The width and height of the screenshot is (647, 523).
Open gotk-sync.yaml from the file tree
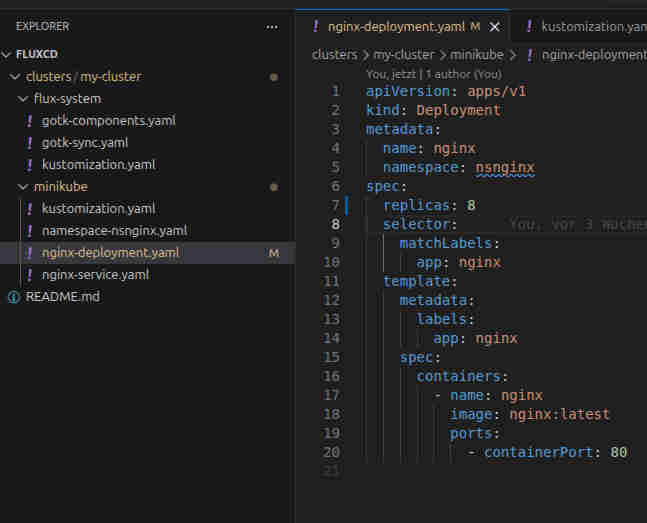coord(84,143)
